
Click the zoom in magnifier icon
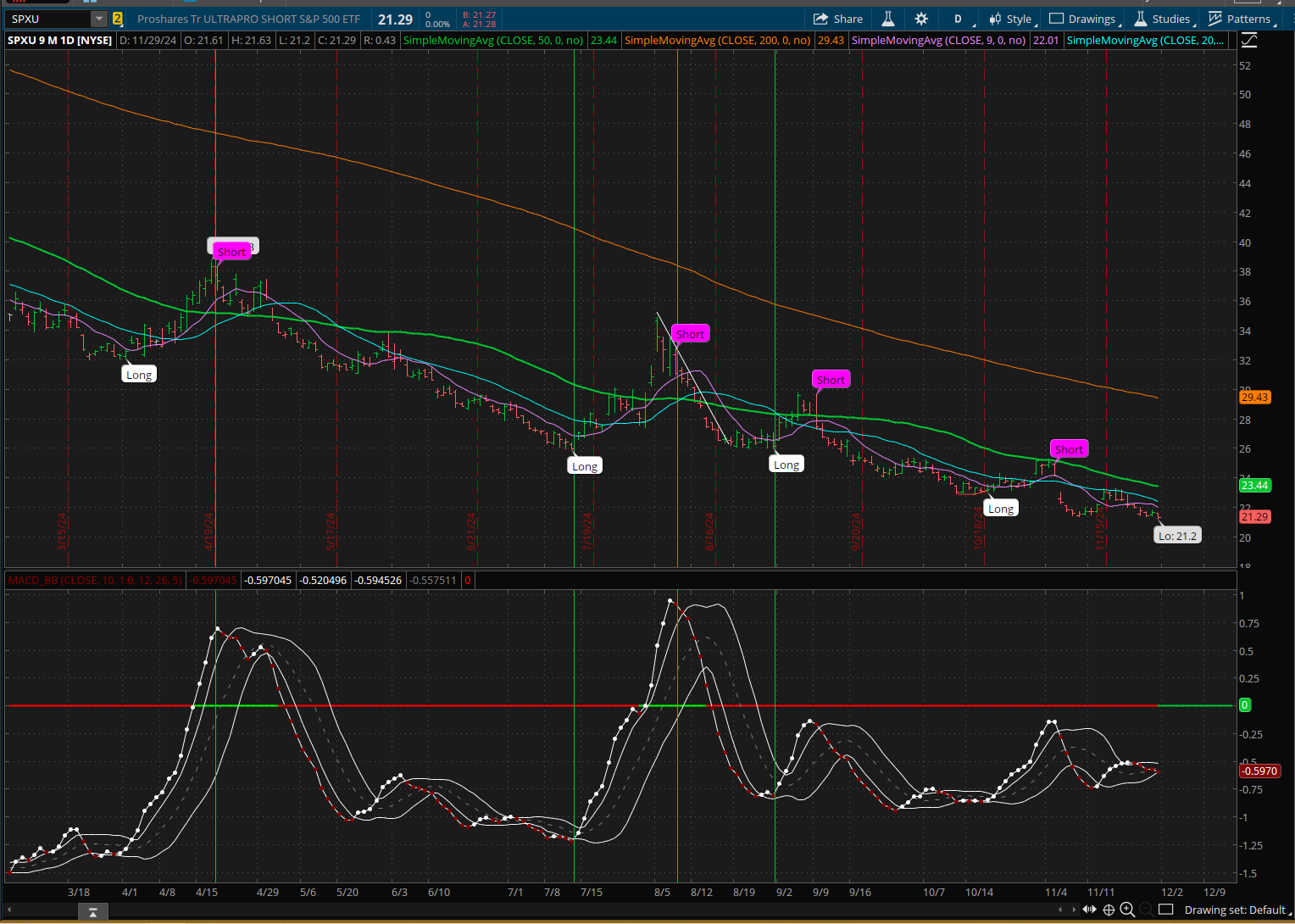[1127, 910]
